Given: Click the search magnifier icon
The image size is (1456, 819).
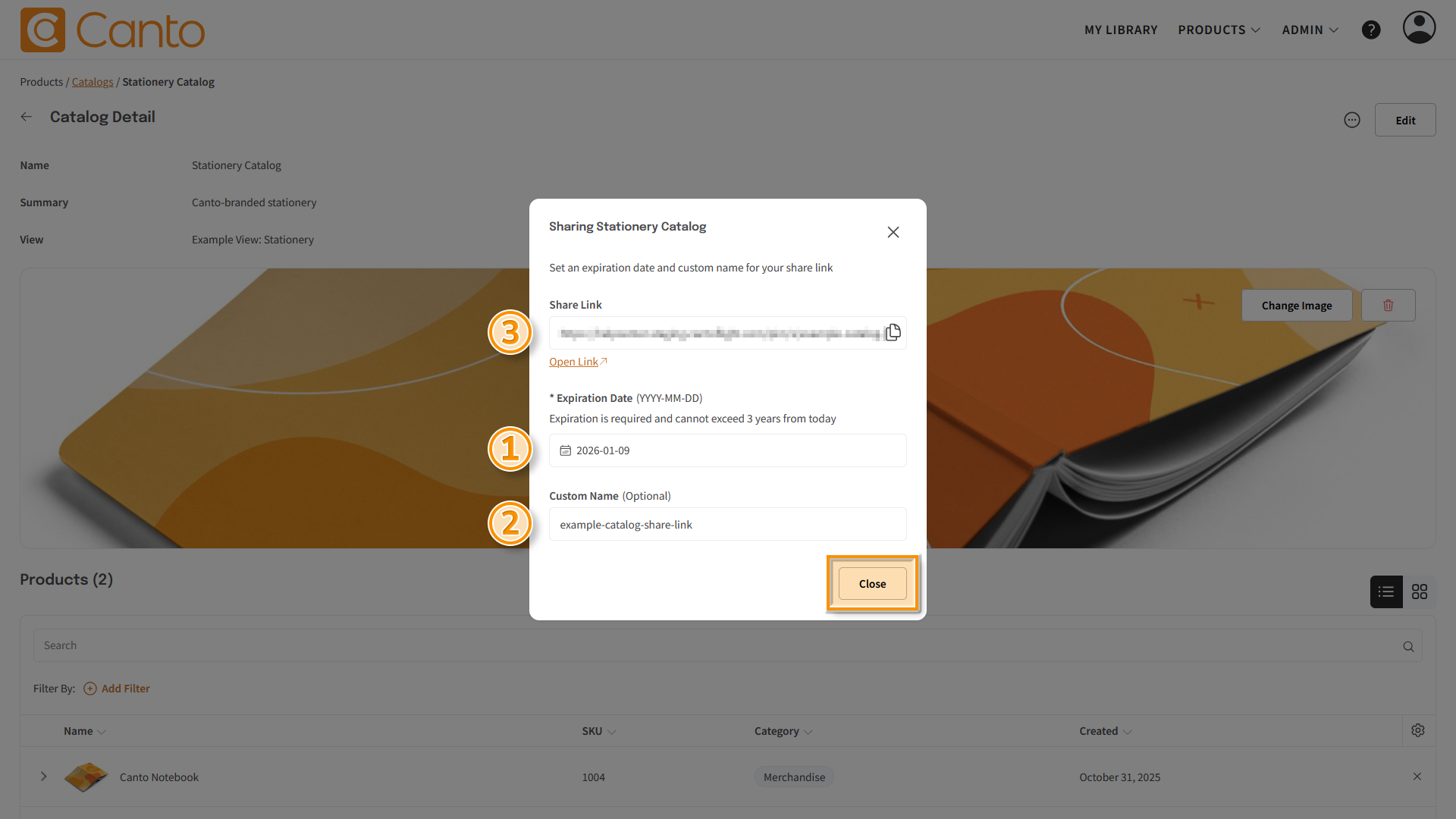Looking at the screenshot, I should point(1408,646).
